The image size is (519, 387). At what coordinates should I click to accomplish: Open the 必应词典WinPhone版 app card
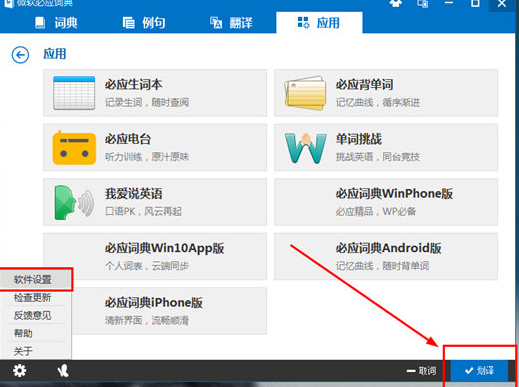[386, 202]
